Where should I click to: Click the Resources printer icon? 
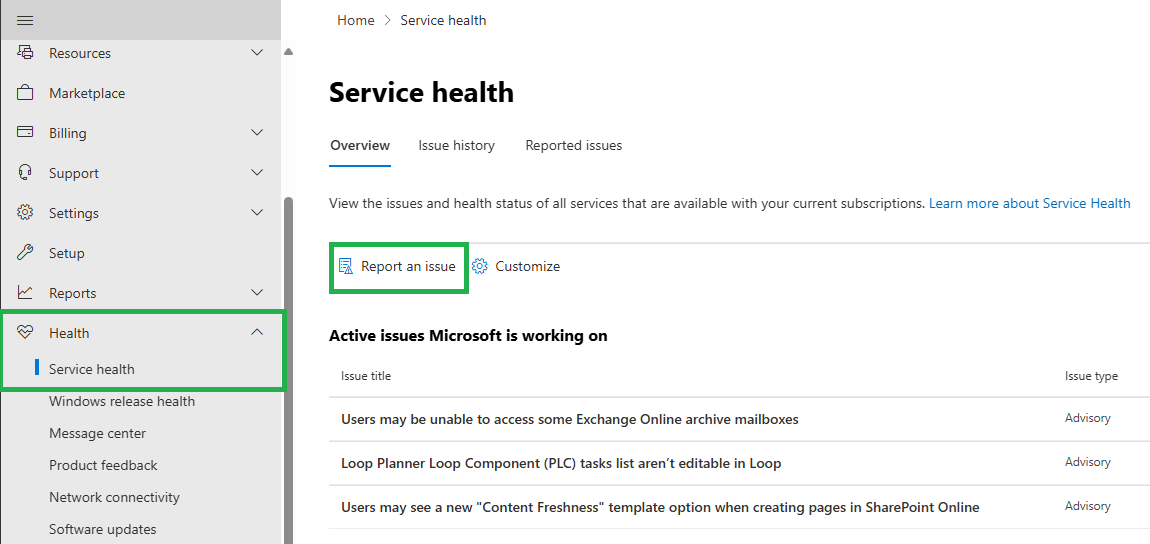click(x=25, y=53)
